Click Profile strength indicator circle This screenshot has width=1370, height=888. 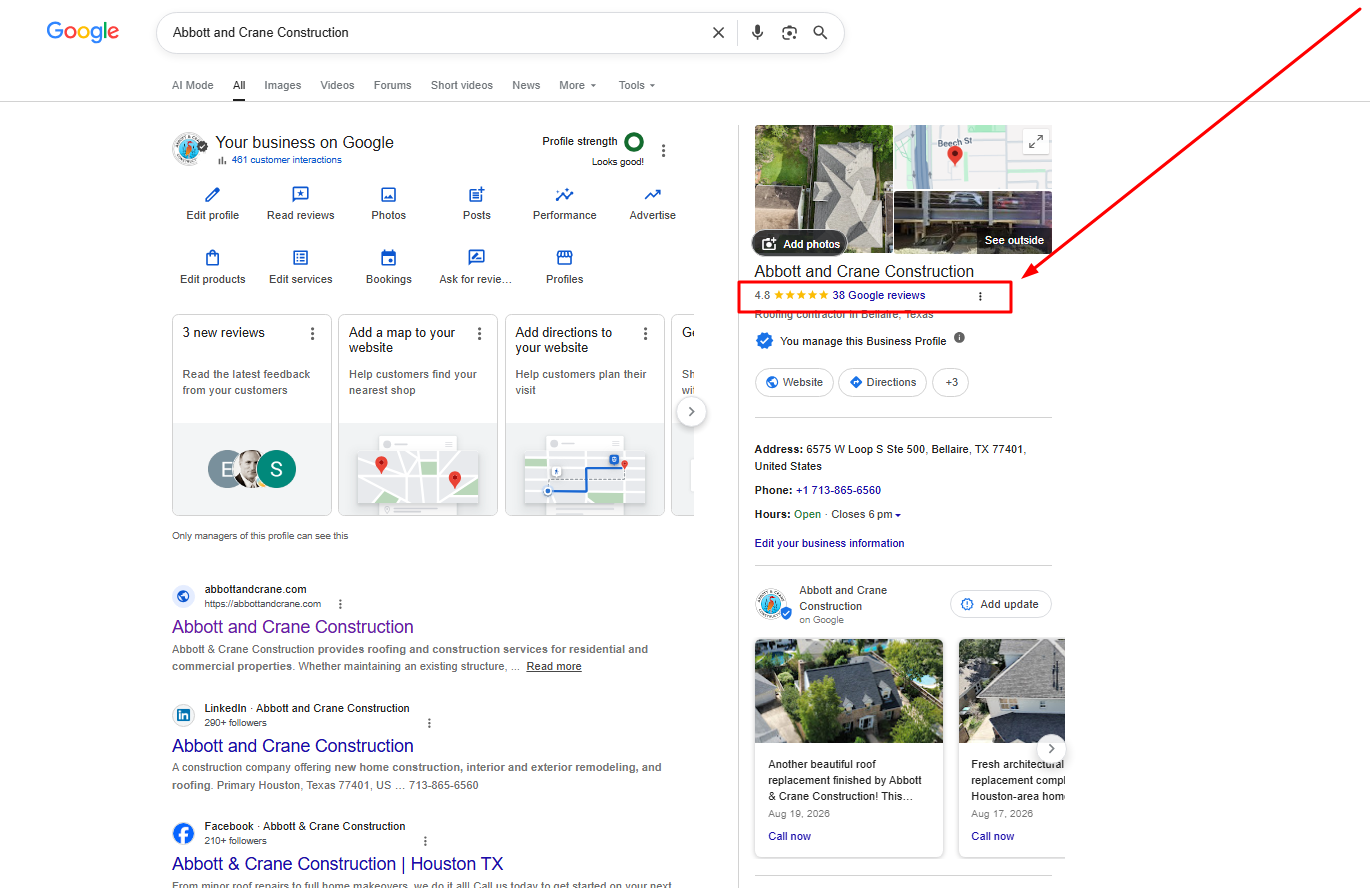[x=634, y=142]
